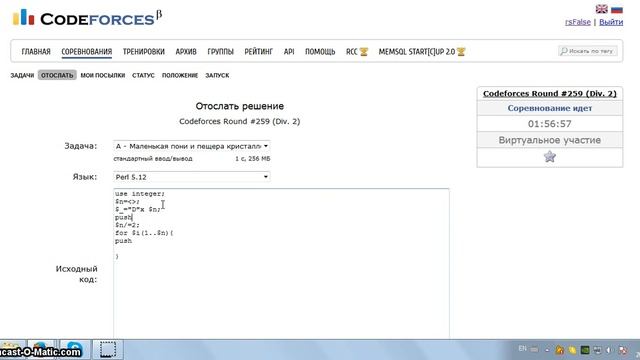Click the star icon in contest sidebar

coord(550,156)
